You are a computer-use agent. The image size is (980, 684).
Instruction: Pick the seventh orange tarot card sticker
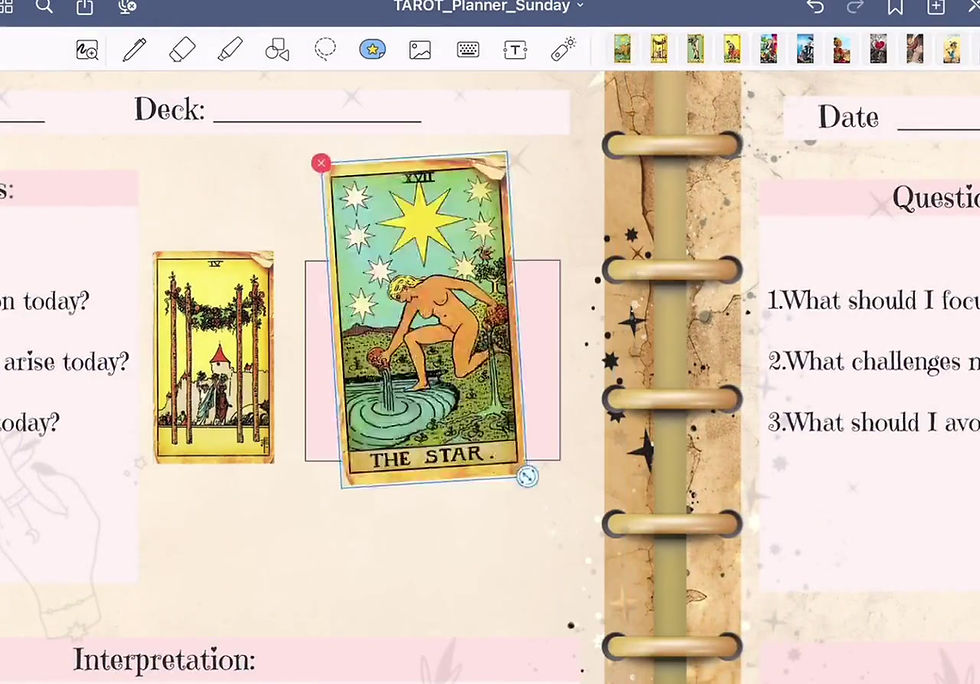pos(842,49)
